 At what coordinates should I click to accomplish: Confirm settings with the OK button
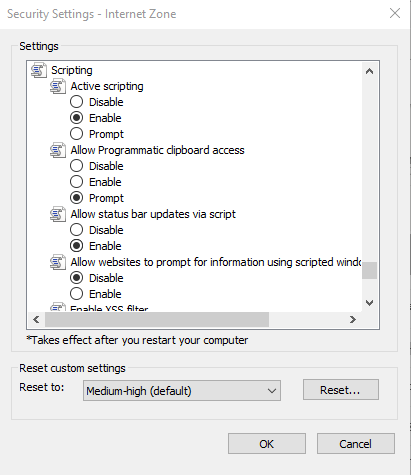pyautogui.click(x=267, y=444)
